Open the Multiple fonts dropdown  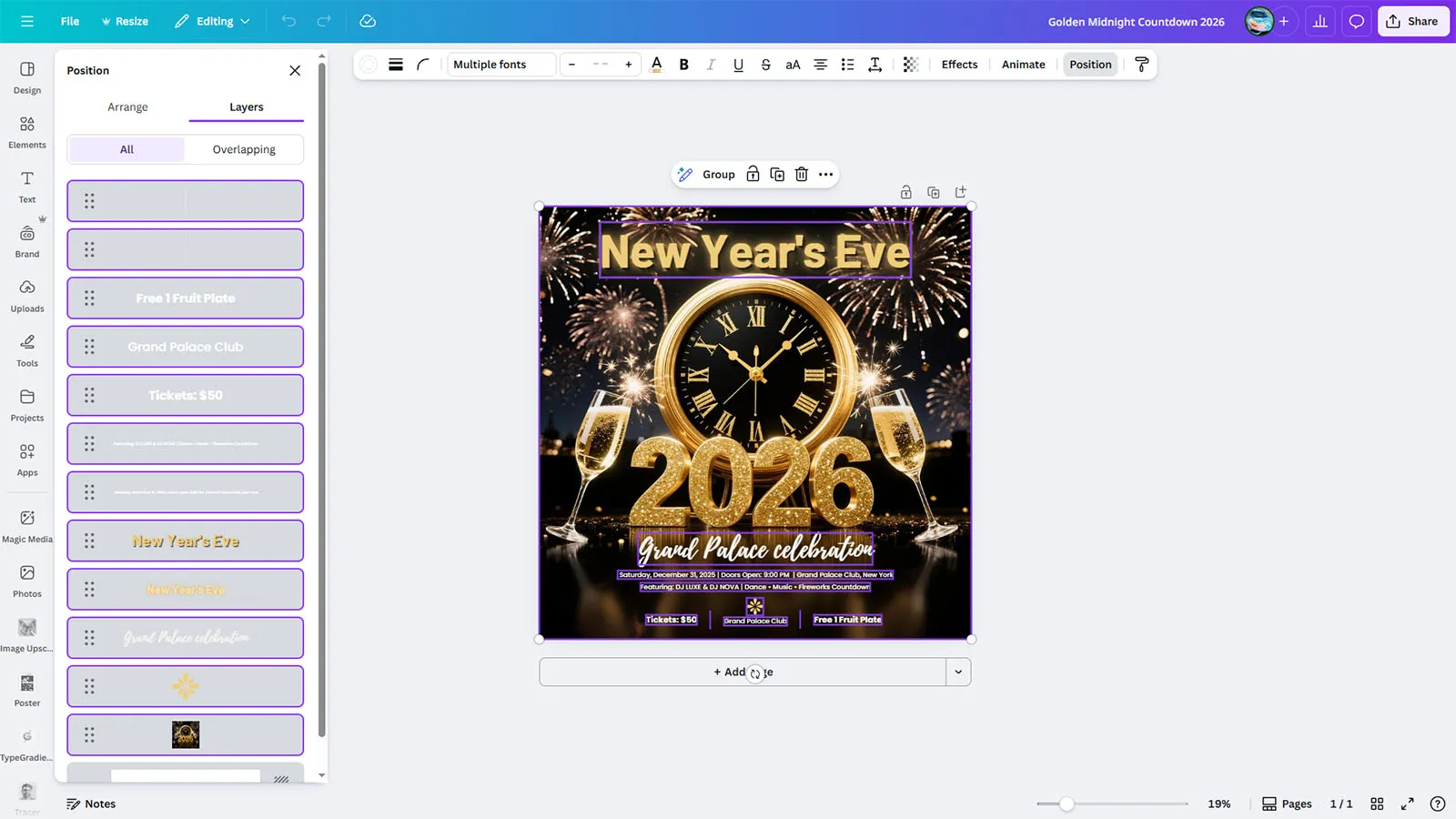pos(501,65)
